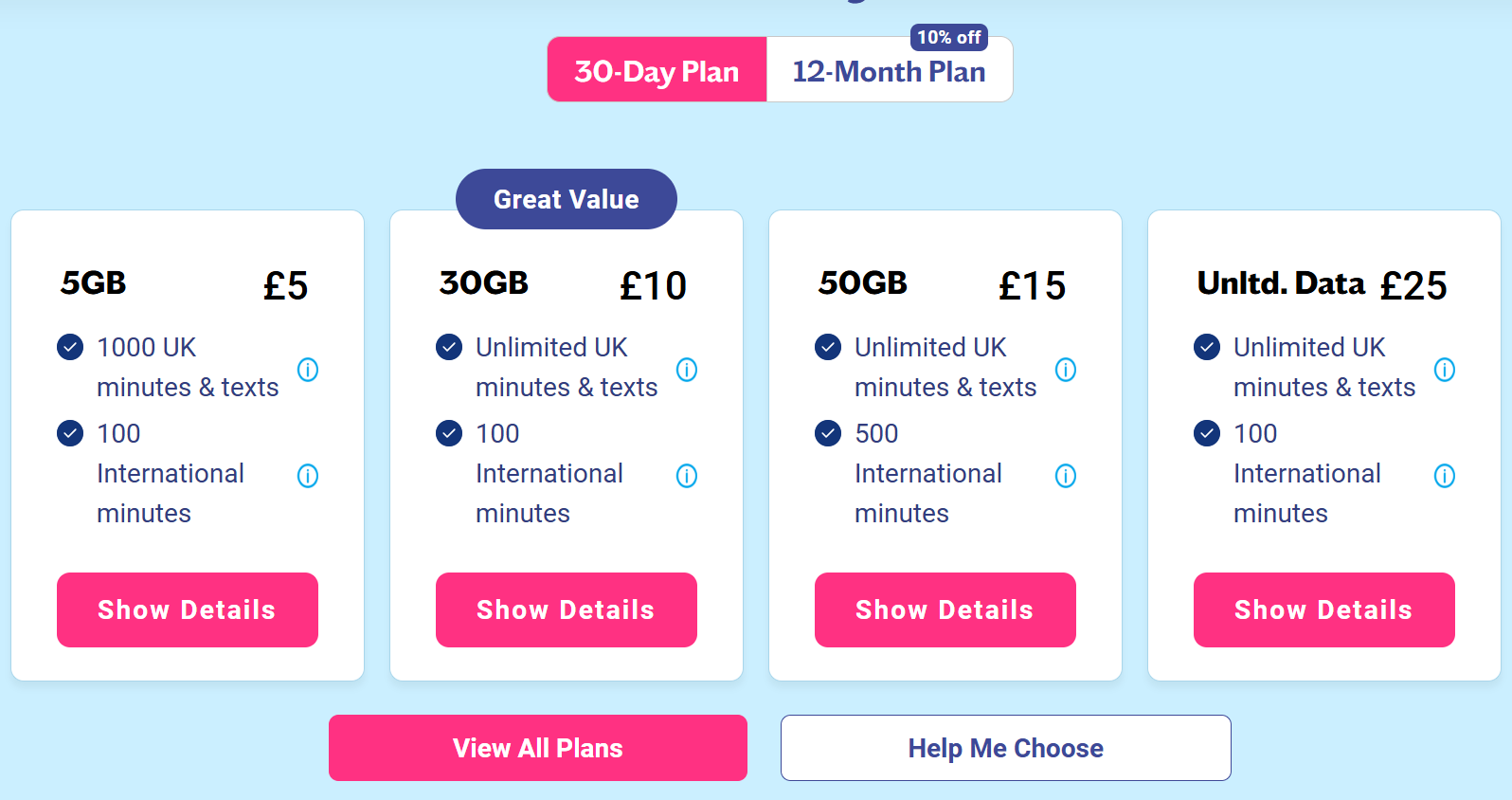The width and height of the screenshot is (1512, 800).
Task: Click the checkmark beside 500 International minutes
Action: click(x=828, y=433)
